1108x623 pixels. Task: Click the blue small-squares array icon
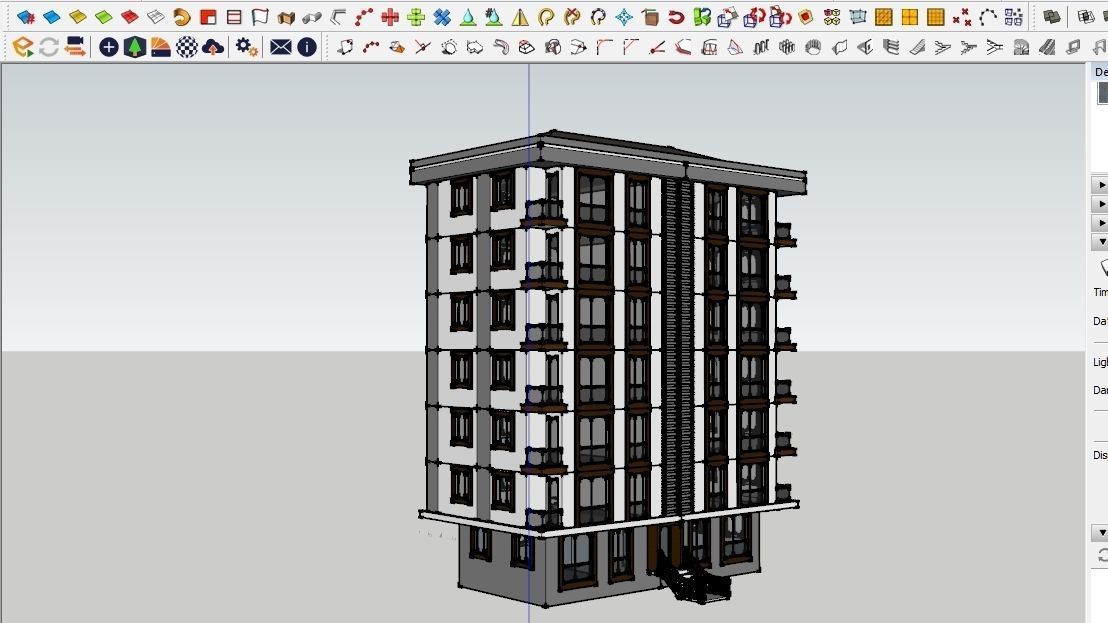coord(1013,16)
